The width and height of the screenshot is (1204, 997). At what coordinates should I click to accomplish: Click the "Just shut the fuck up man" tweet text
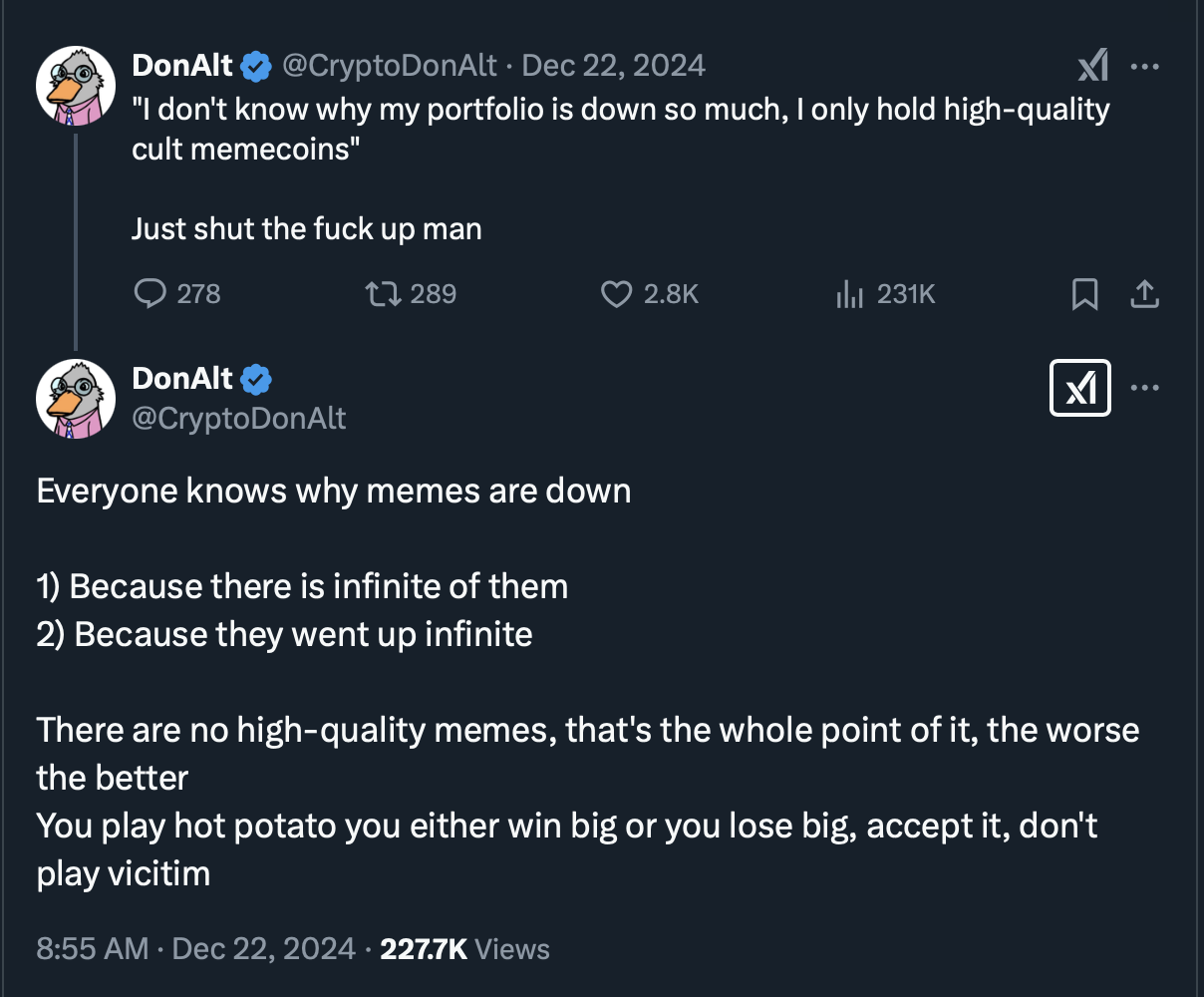click(307, 228)
